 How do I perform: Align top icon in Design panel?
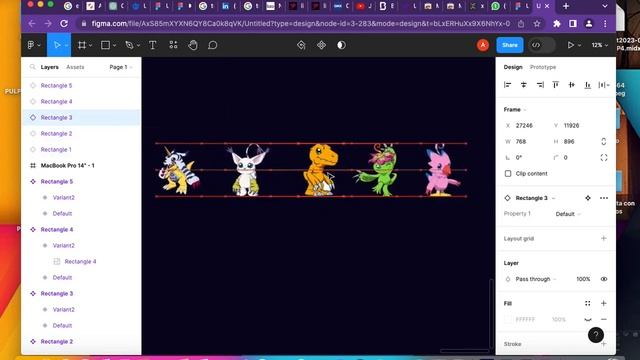click(x=556, y=84)
